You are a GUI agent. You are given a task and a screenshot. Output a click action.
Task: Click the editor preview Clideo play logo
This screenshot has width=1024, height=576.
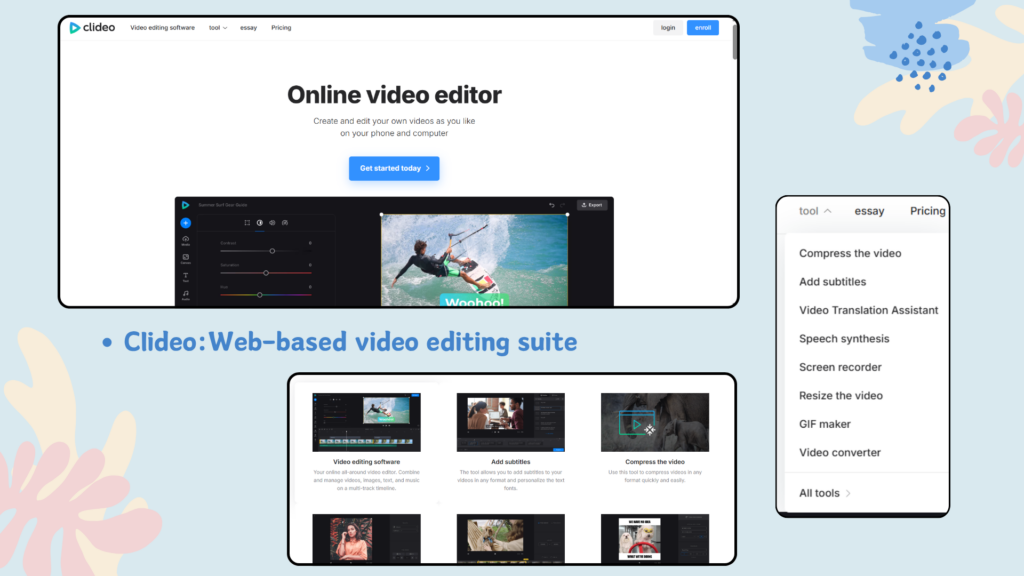pos(185,205)
